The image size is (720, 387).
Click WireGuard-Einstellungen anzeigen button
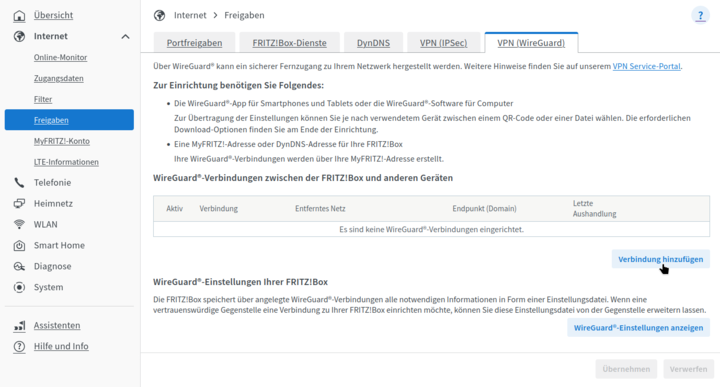pos(638,328)
